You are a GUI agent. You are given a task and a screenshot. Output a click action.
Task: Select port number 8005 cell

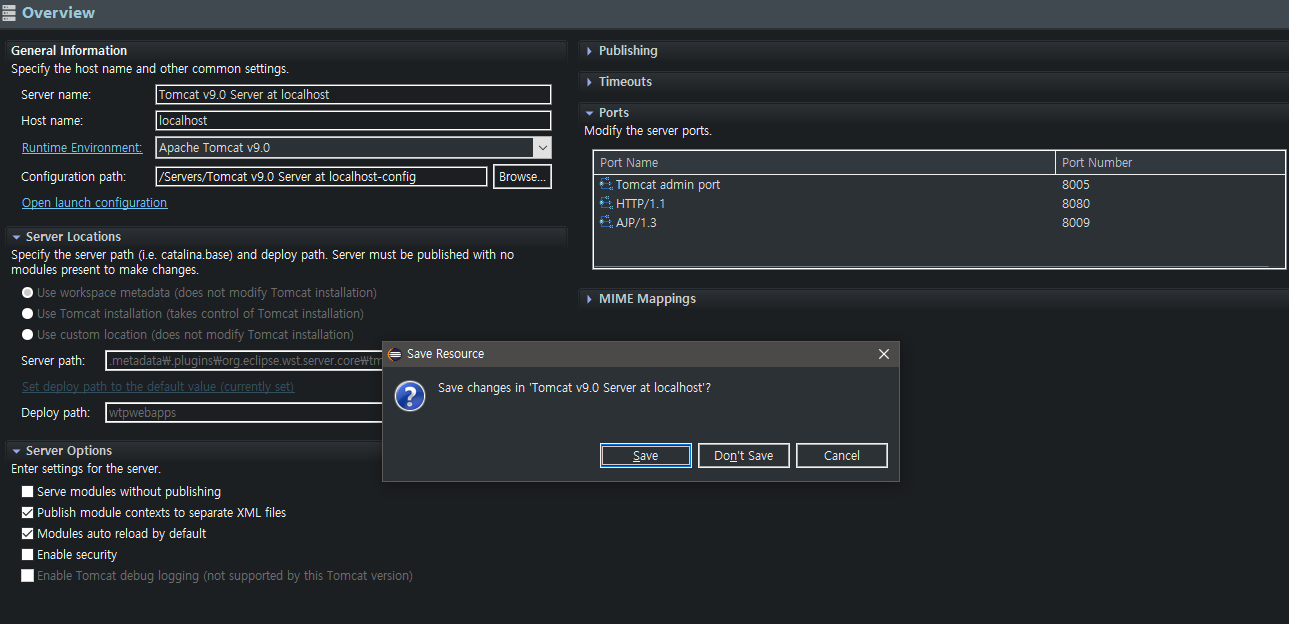click(1076, 185)
